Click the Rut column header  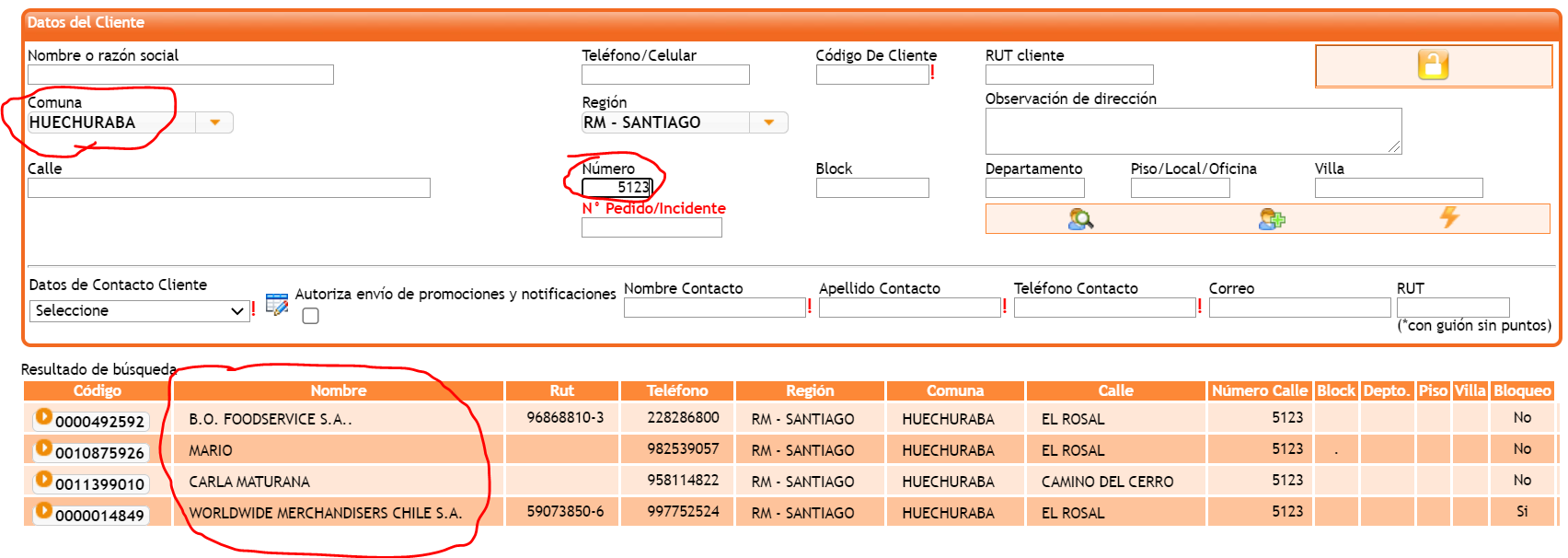click(x=562, y=390)
